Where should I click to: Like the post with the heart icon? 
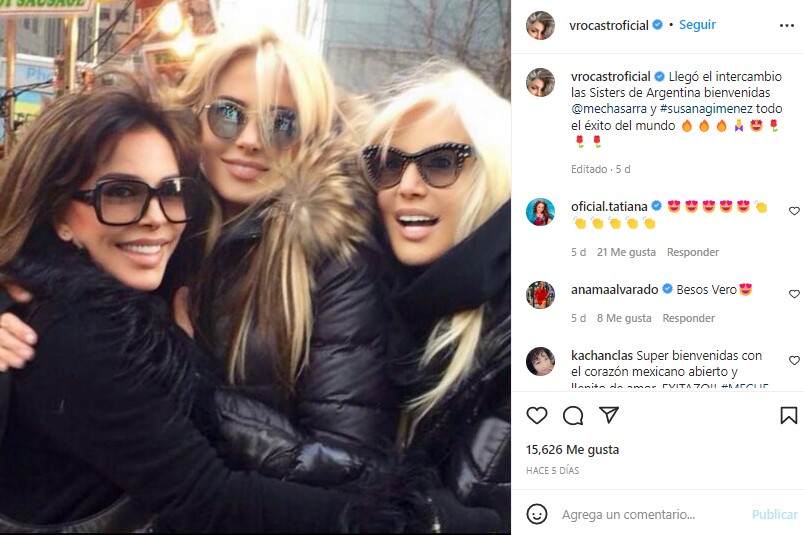click(537, 415)
